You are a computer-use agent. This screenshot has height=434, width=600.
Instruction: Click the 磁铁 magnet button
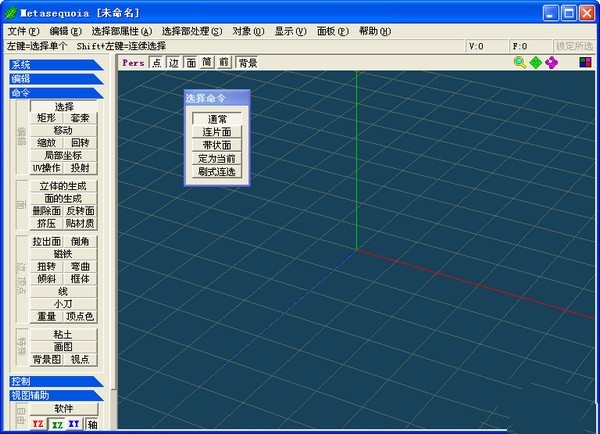pyautogui.click(x=64, y=254)
